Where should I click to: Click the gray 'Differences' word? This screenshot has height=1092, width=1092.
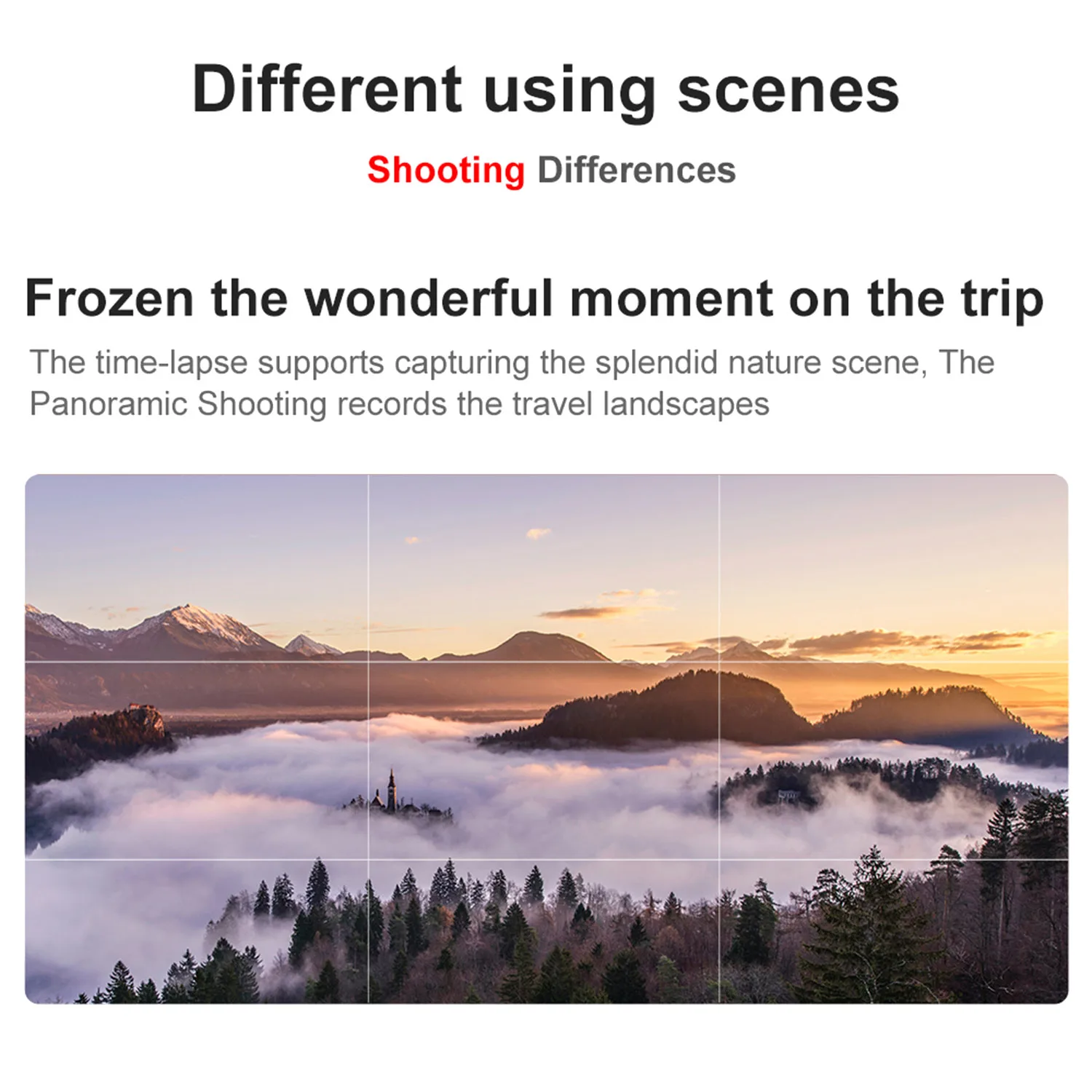point(636,170)
